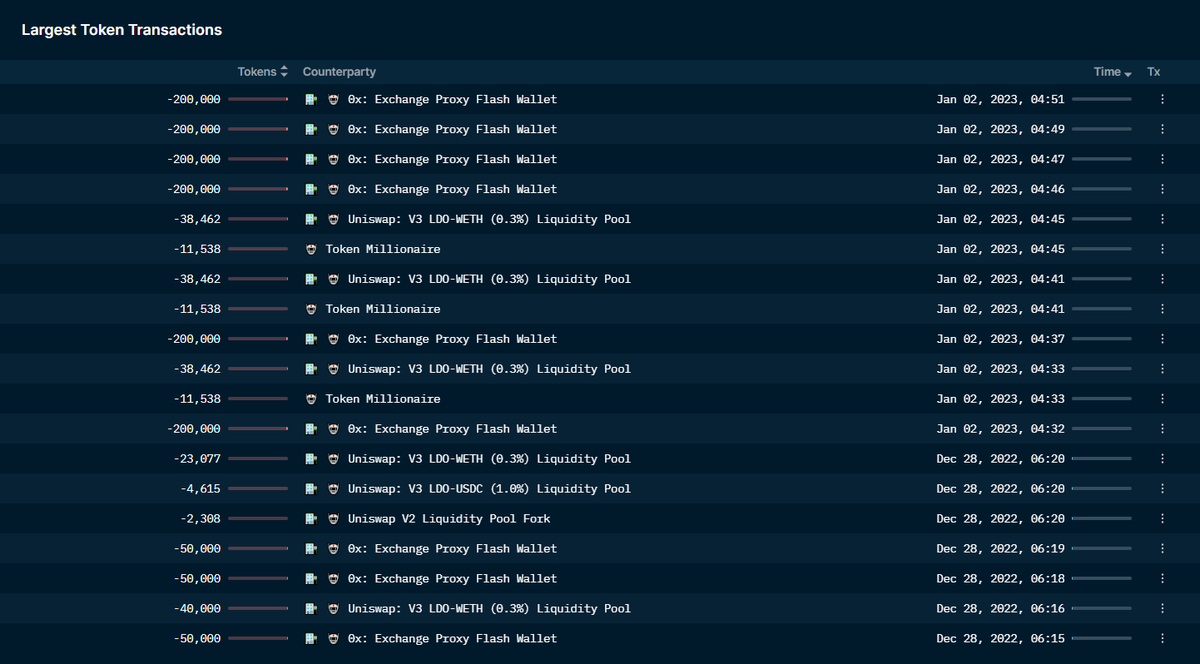Sort the table by Tokens column
This screenshot has width=1200, height=664.
coord(262,72)
